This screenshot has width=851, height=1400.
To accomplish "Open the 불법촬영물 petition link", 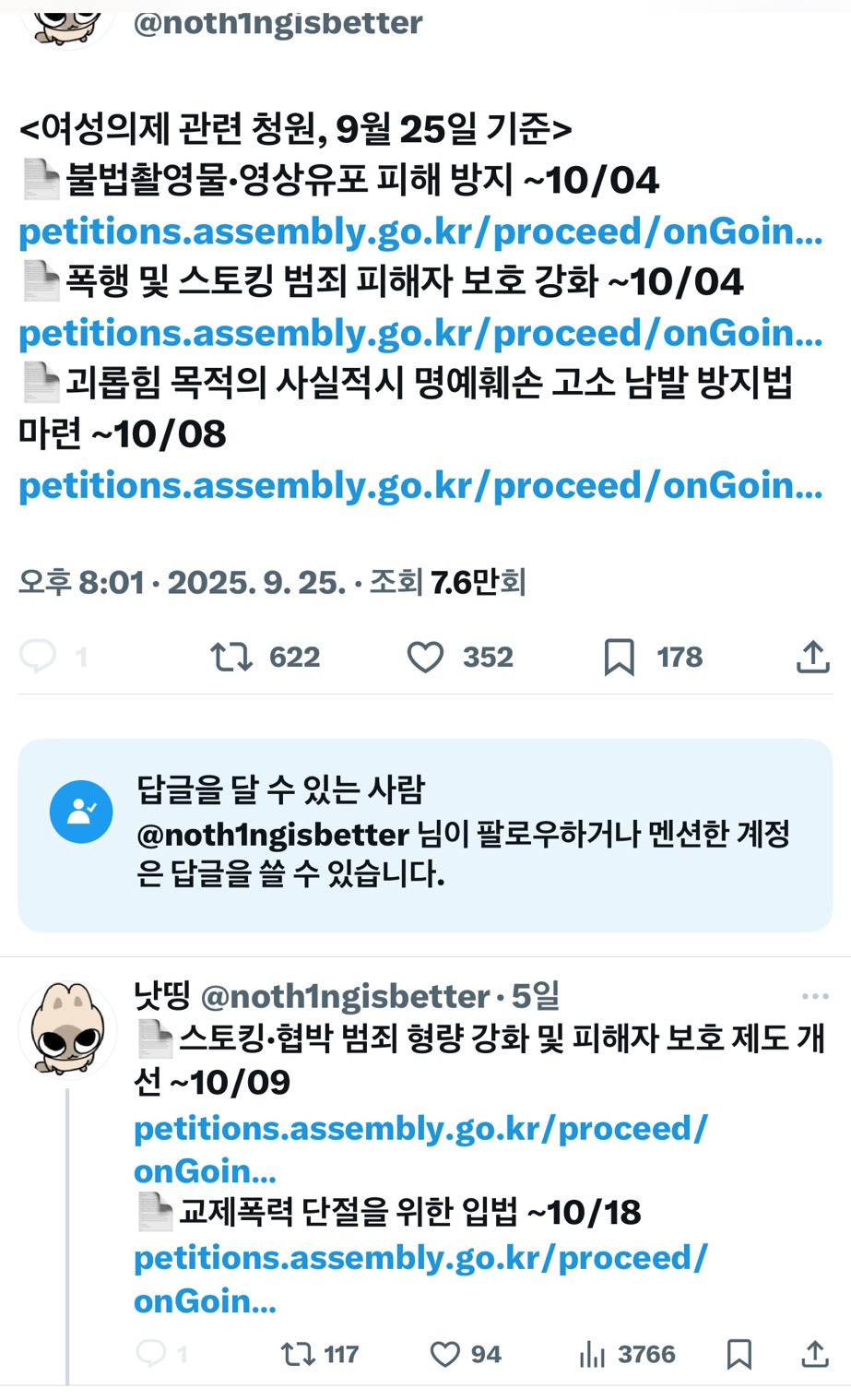I will pyautogui.click(x=420, y=231).
